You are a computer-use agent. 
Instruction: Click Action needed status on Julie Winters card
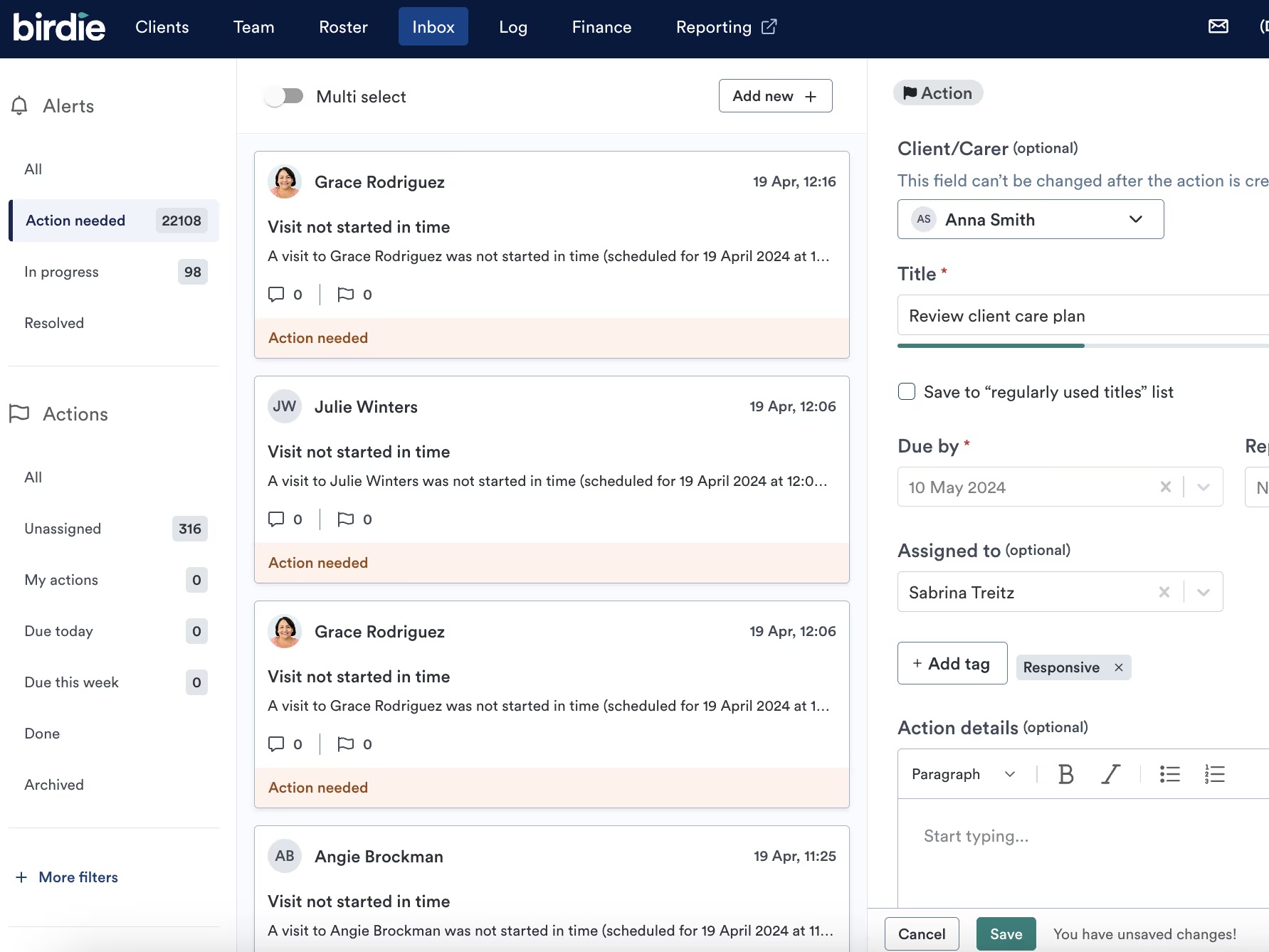point(318,563)
